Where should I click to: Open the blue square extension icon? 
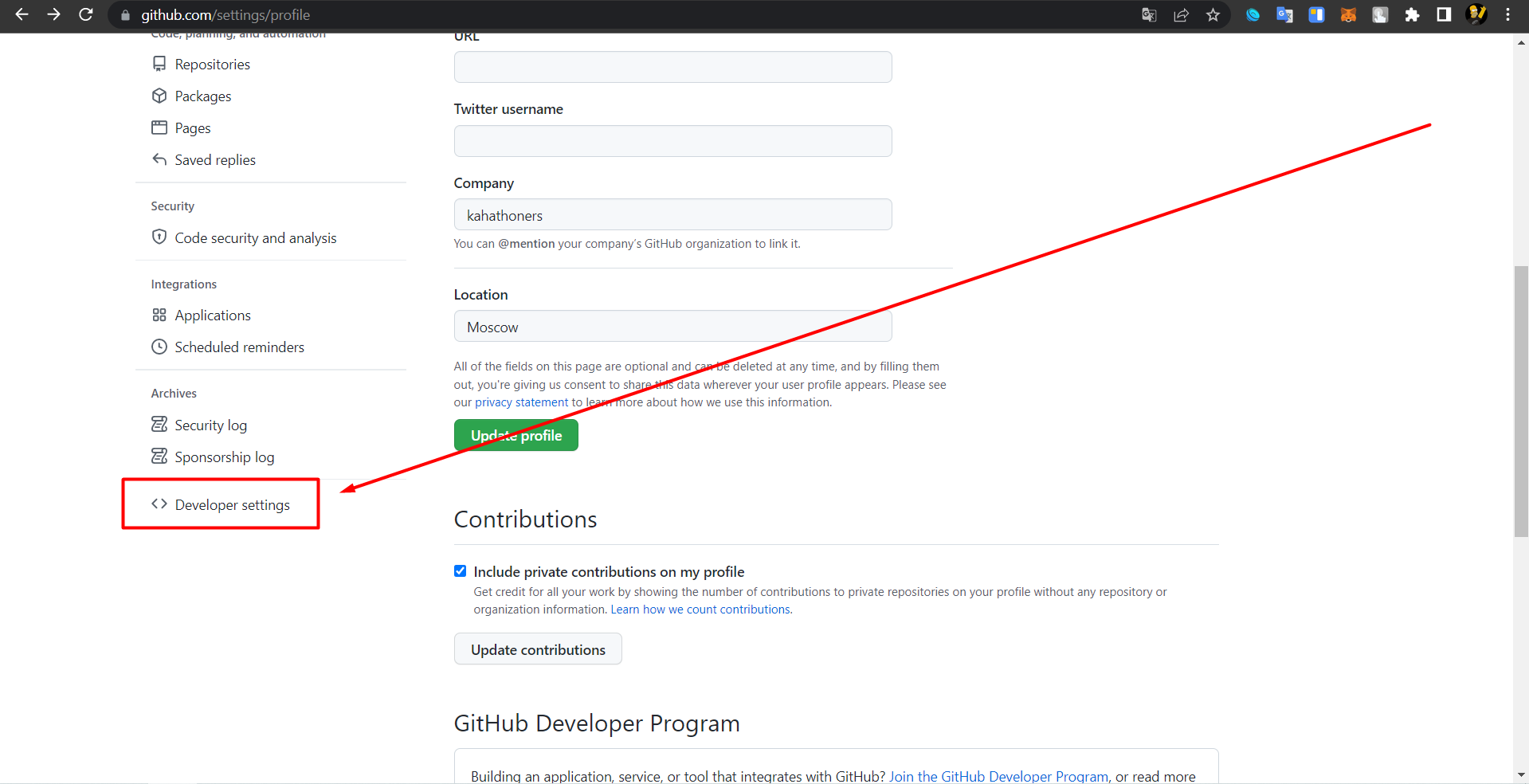point(1316,14)
